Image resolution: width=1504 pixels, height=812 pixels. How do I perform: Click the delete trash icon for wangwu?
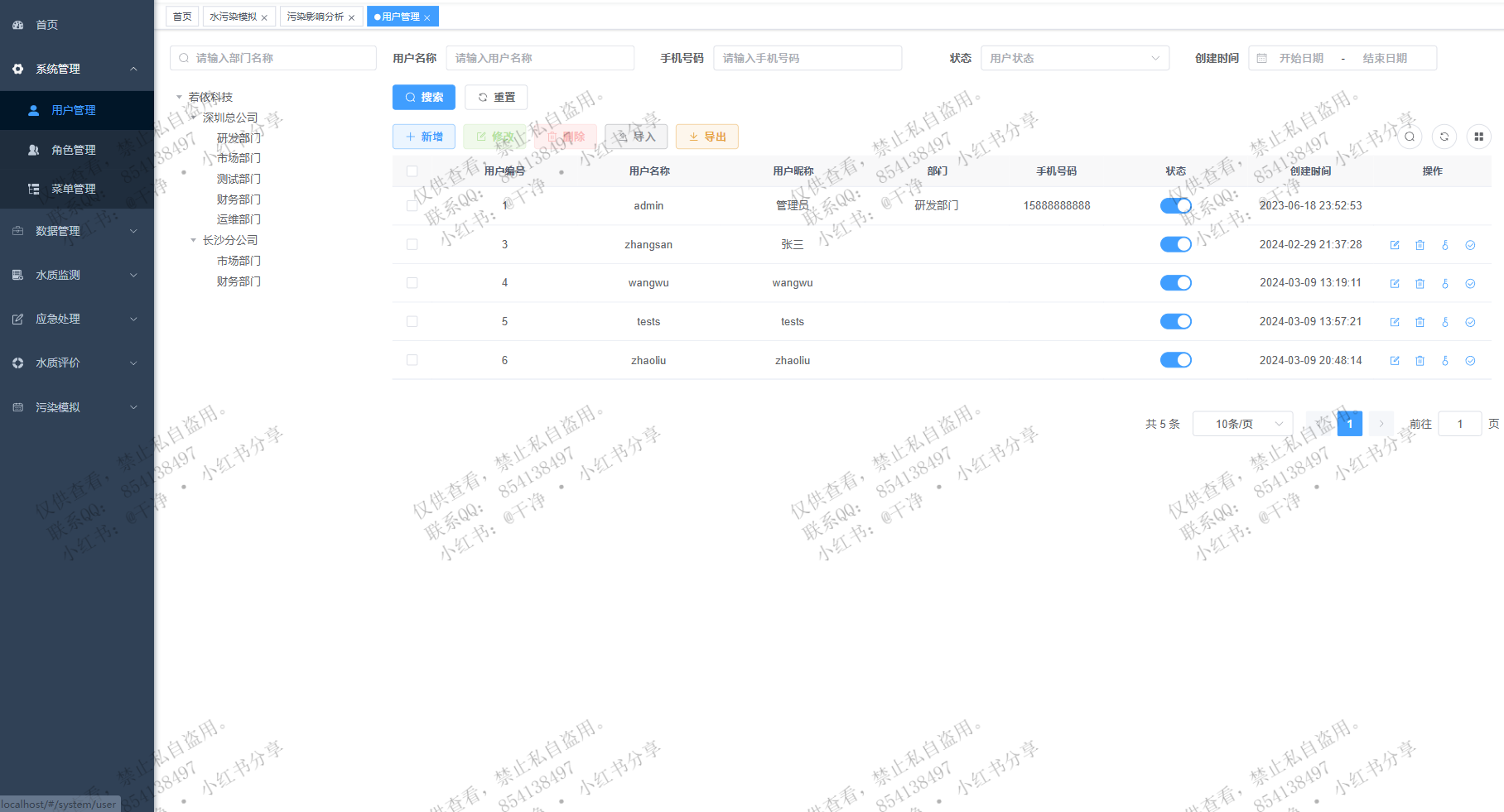(1420, 284)
